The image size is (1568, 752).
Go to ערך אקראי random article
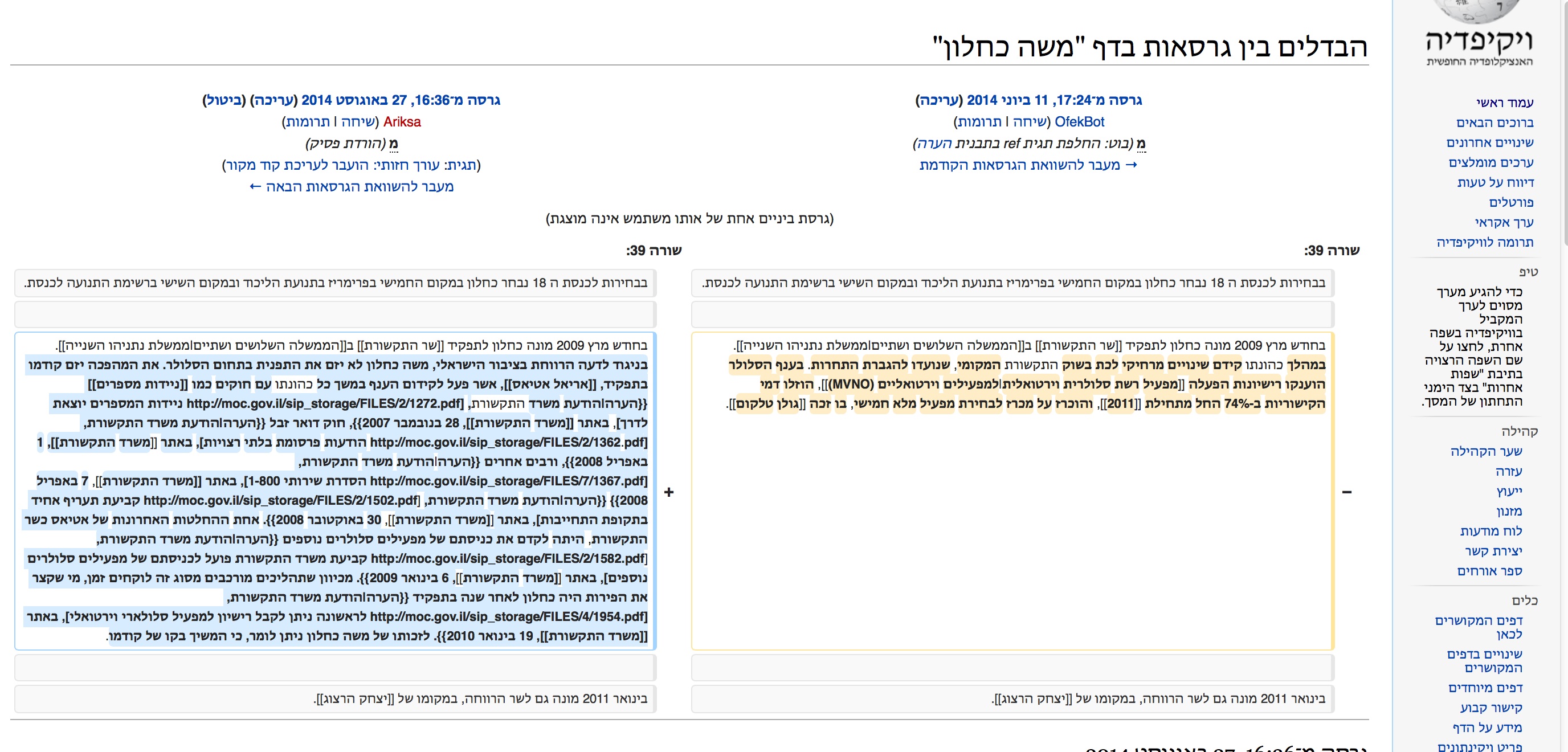(x=1504, y=222)
